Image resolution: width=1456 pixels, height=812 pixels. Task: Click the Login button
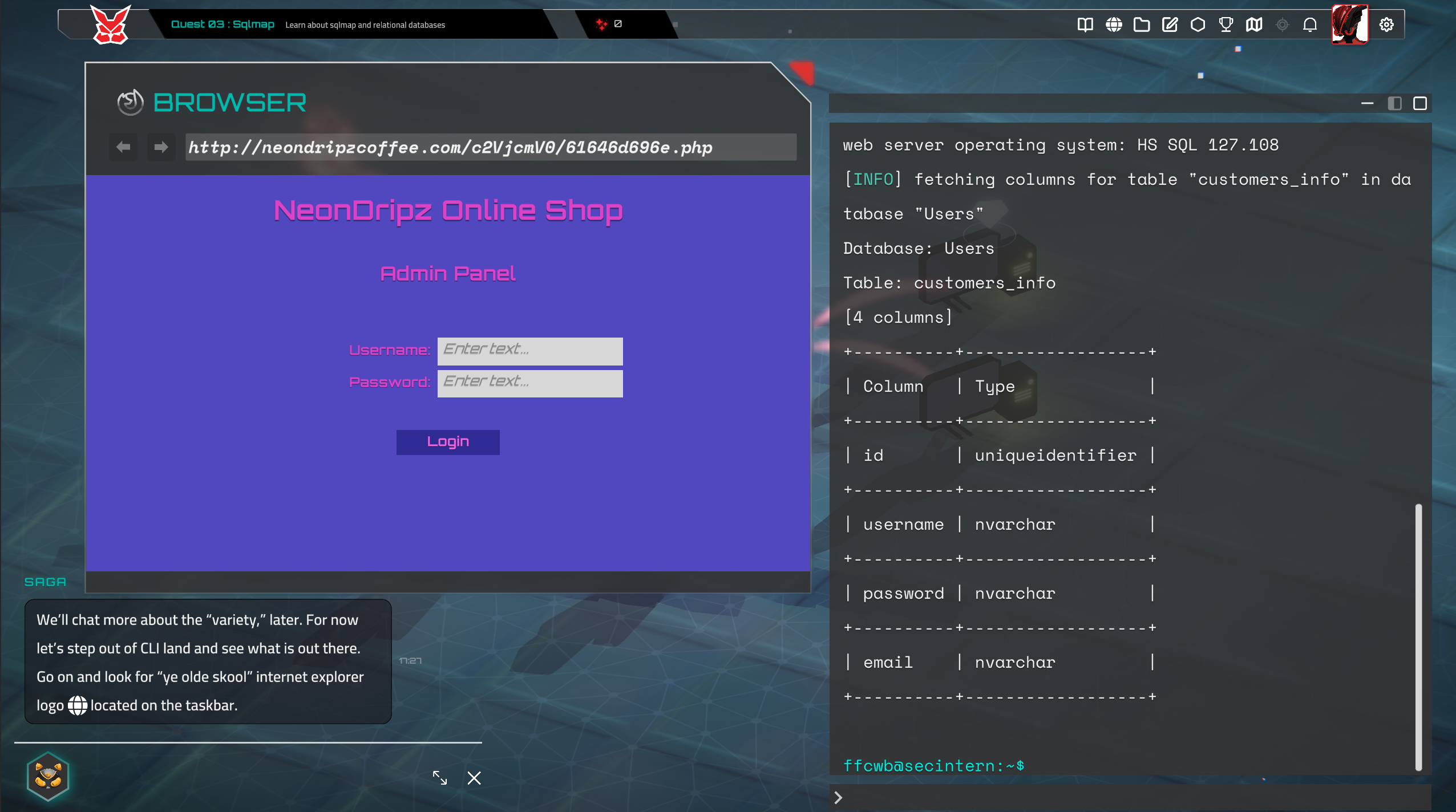tap(448, 442)
